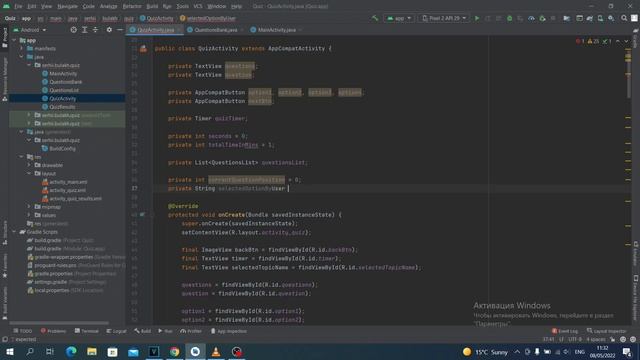Screen dimensions: 640x360
Task: Run the app with the green play button
Action: (477, 18)
